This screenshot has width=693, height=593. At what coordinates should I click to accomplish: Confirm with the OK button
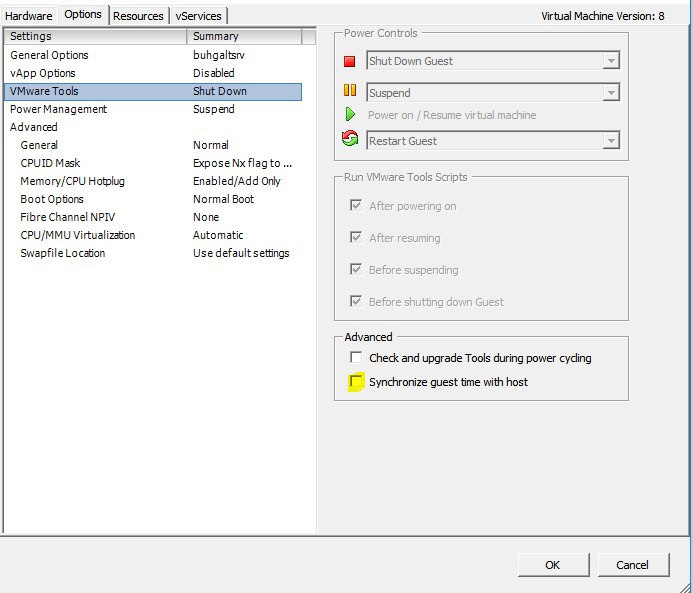pos(553,565)
